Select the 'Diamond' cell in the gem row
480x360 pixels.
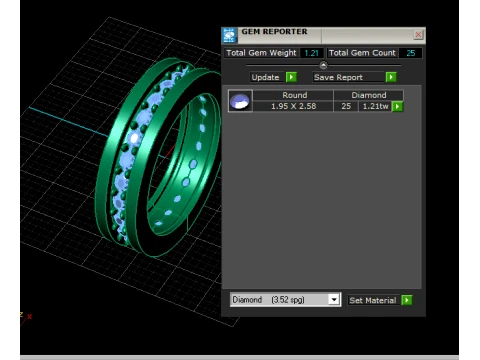369,95
